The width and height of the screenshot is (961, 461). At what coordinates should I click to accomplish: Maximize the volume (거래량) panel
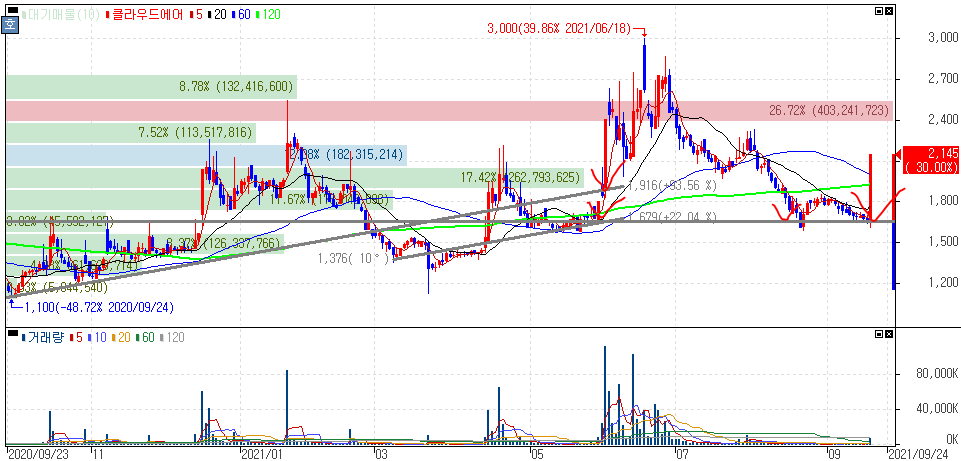tap(879, 333)
